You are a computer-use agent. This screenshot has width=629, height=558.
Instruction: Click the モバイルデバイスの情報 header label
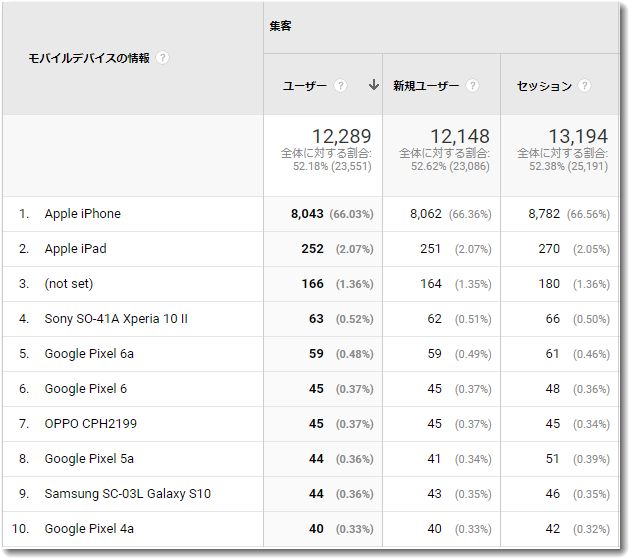coord(89,58)
